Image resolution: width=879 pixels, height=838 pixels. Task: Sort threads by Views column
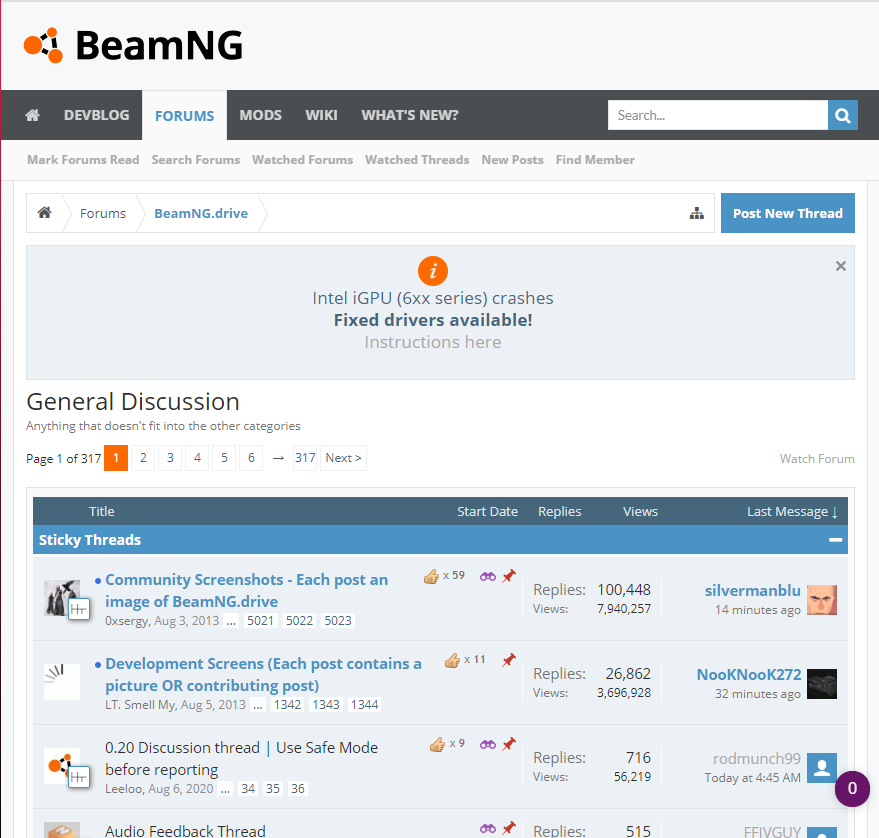pyautogui.click(x=640, y=512)
